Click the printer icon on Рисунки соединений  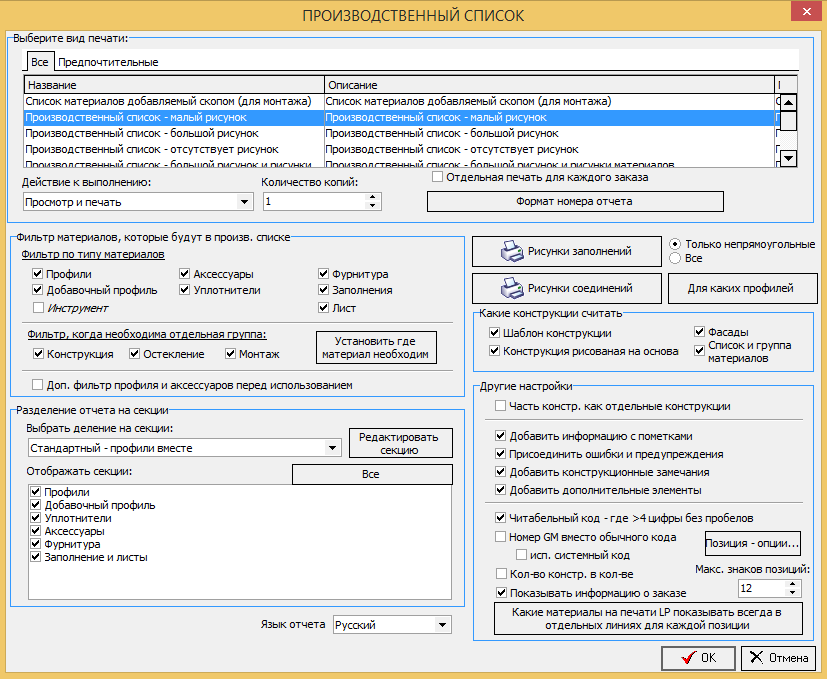pos(512,288)
